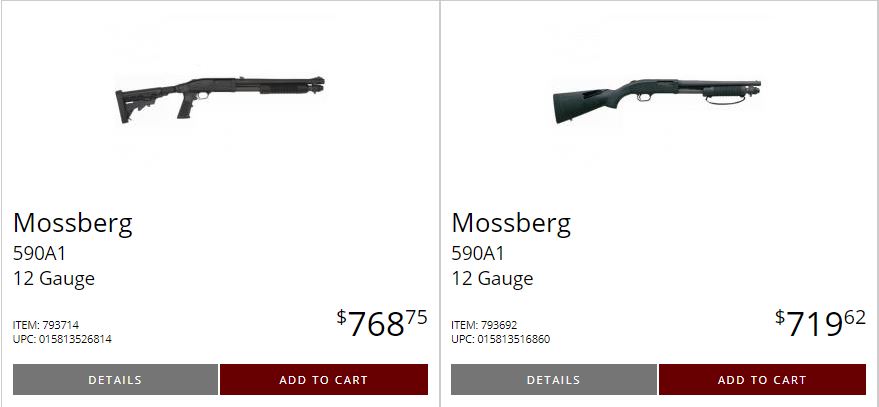Select the Mossberg title of item 793692
This screenshot has width=879, height=407.
pyautogui.click(x=511, y=222)
